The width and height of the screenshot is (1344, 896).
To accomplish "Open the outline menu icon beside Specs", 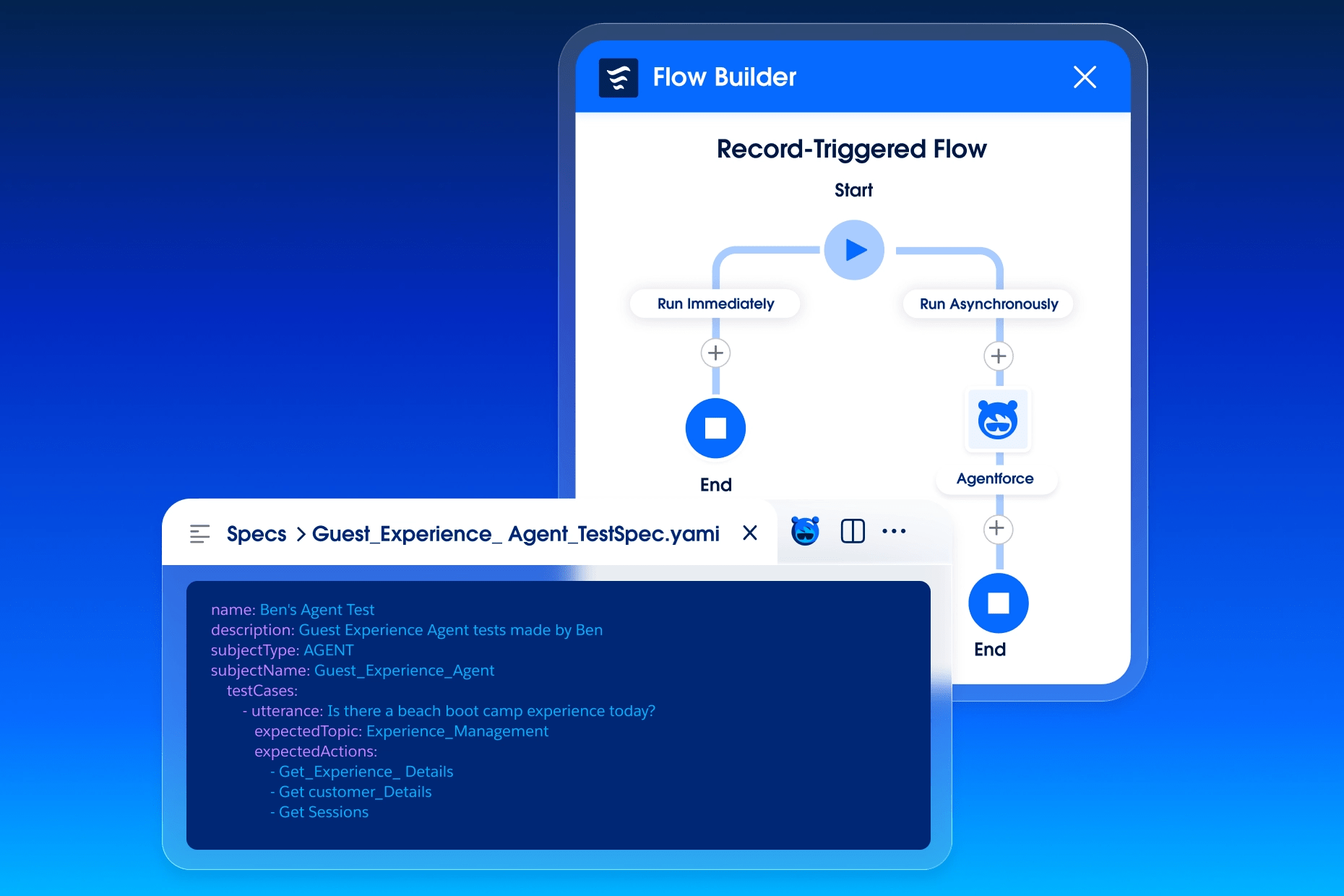I will [x=199, y=534].
